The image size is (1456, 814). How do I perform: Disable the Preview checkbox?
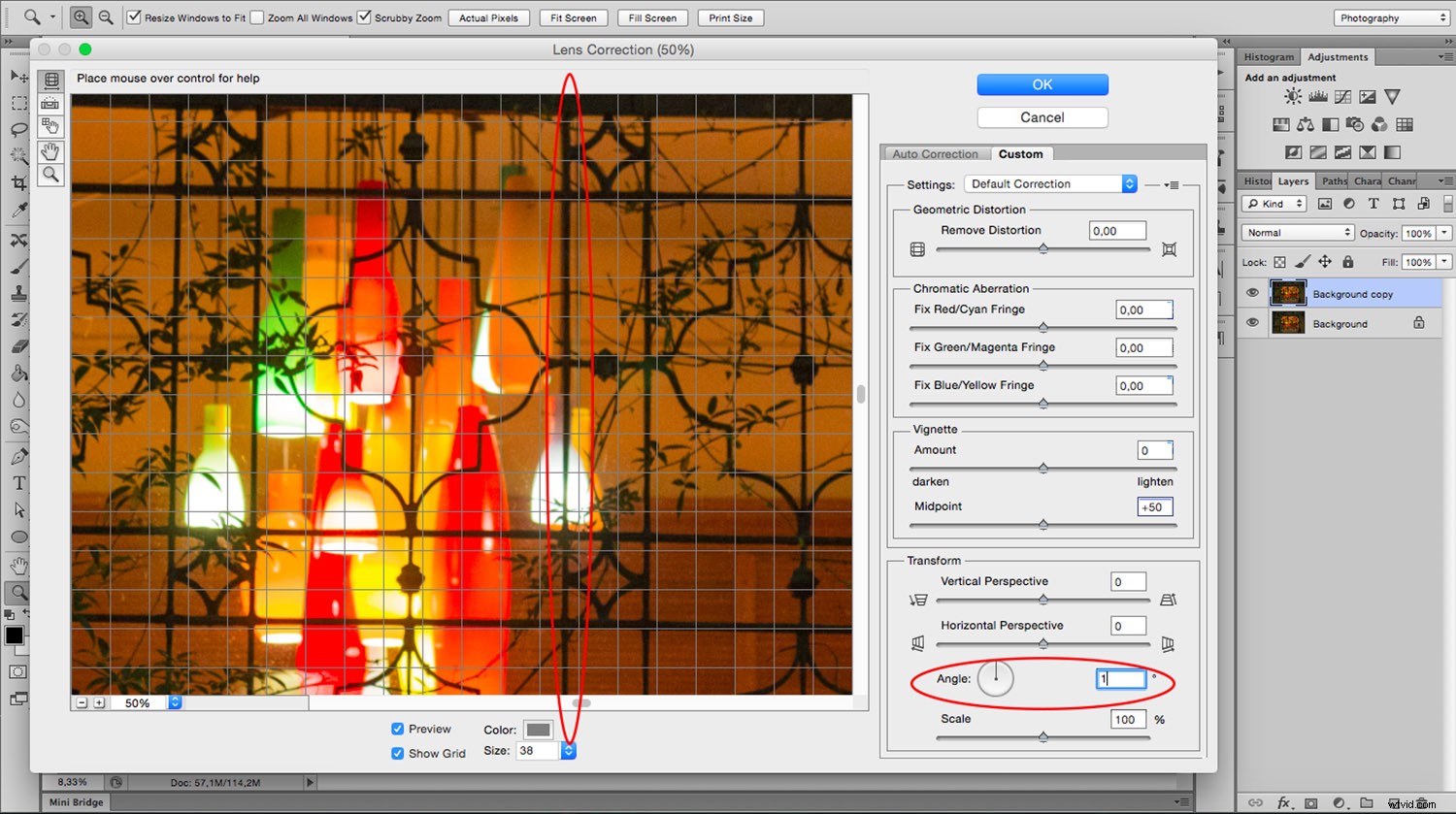pos(397,729)
